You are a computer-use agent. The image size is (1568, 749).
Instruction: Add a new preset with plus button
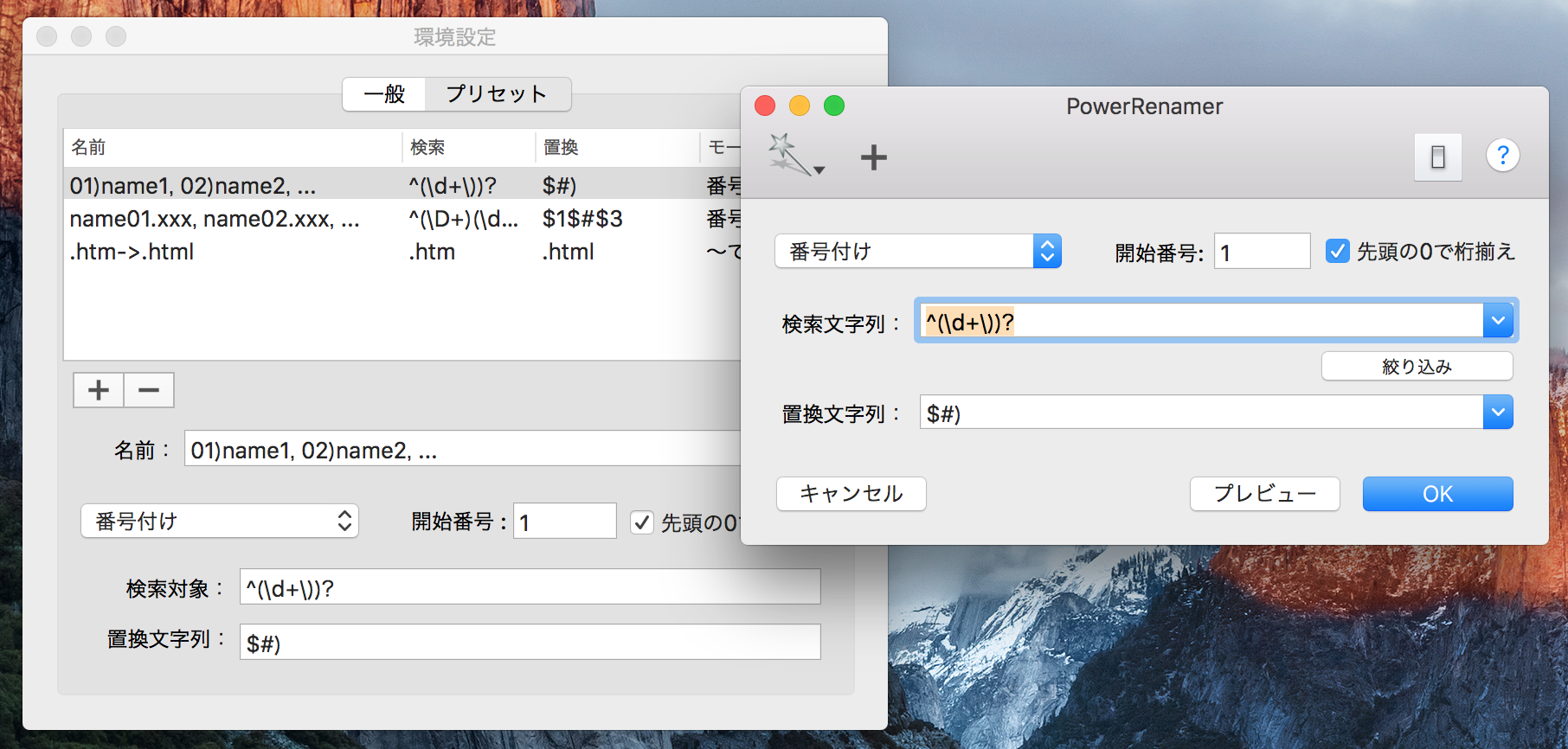pos(99,390)
